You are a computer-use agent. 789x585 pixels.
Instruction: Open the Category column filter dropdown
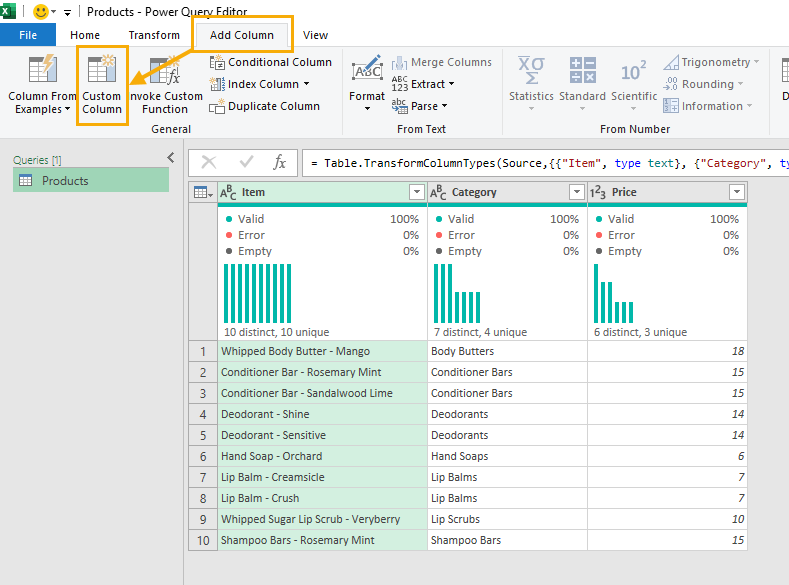coord(577,192)
